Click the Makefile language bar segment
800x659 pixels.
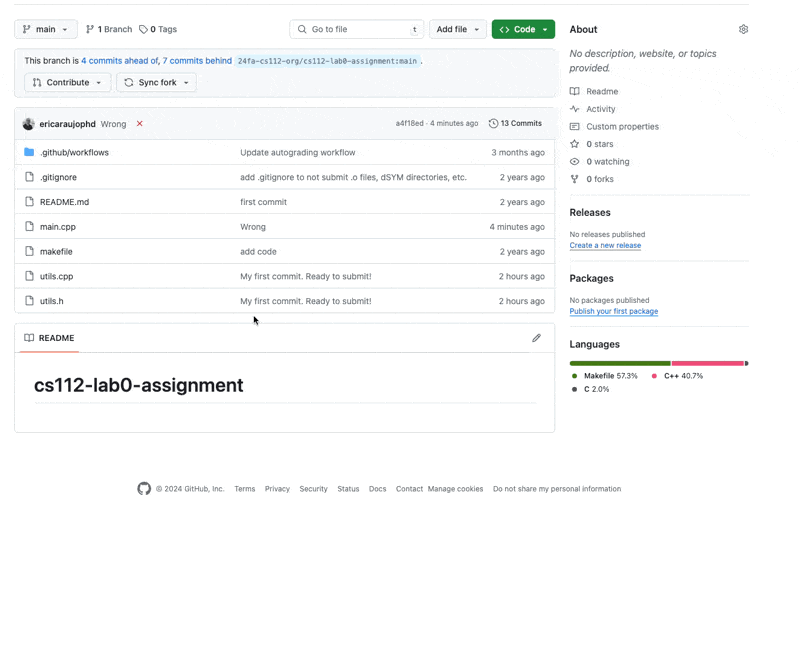pos(619,363)
